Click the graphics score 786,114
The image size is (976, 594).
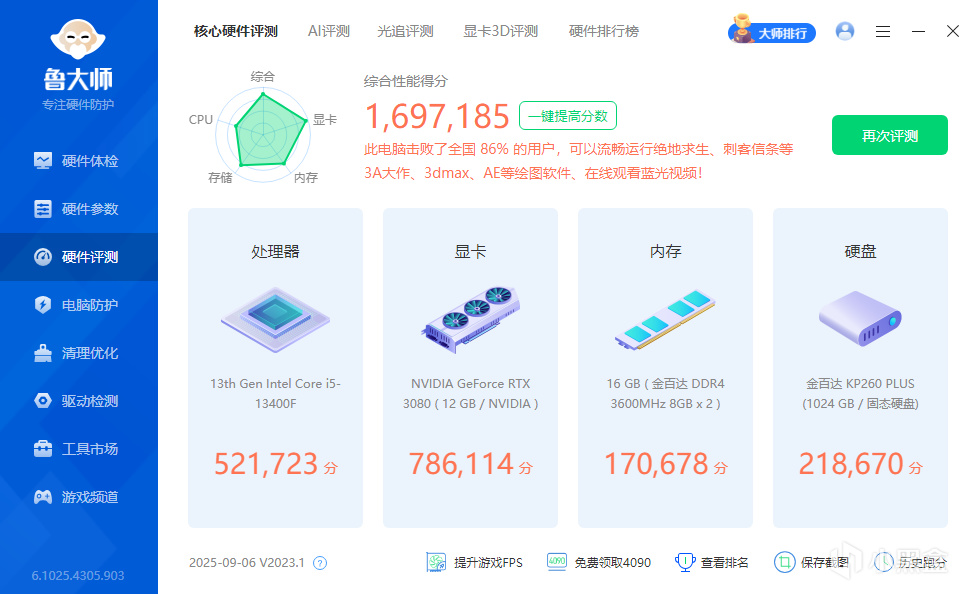click(x=461, y=464)
